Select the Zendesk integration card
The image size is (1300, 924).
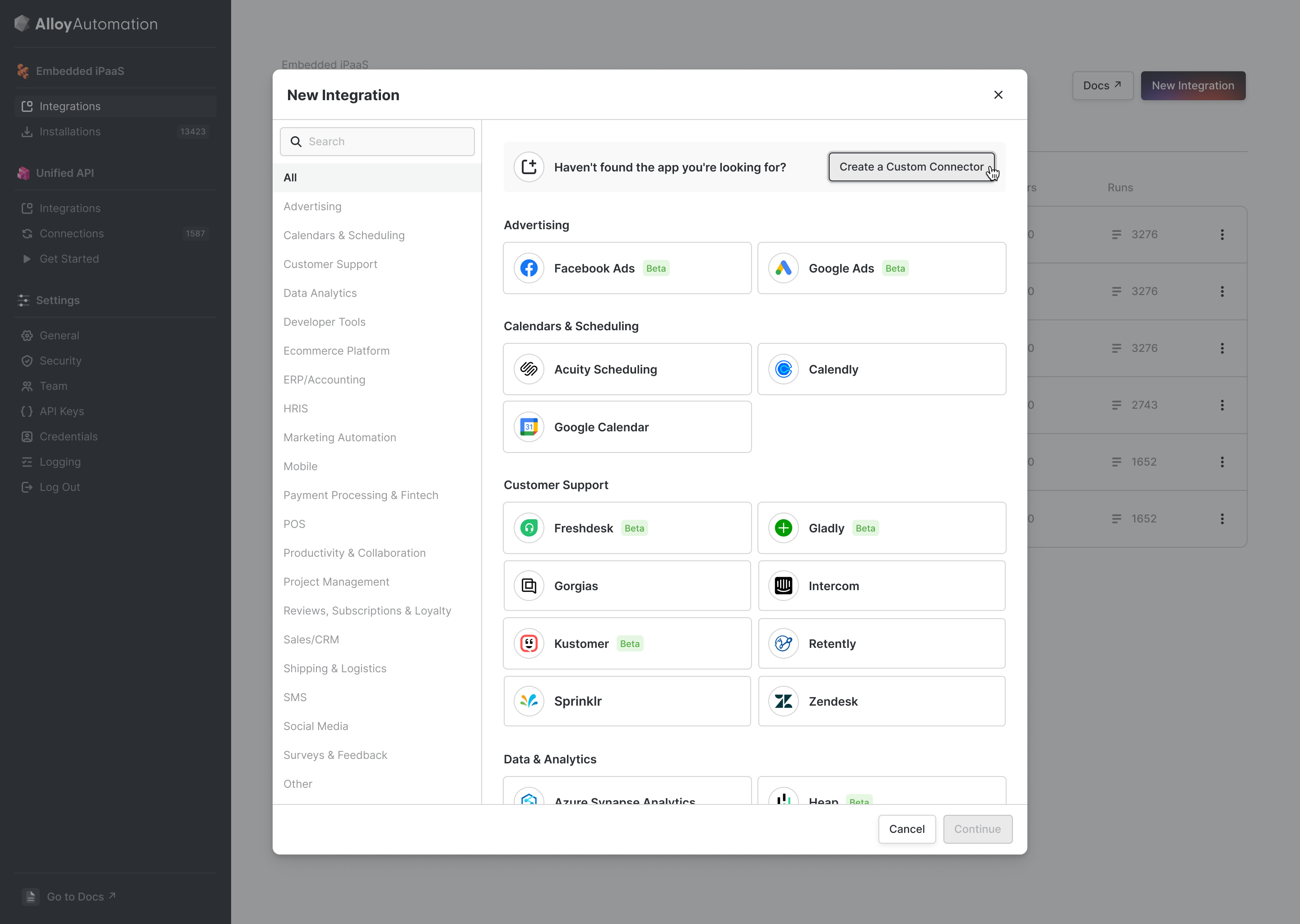point(882,701)
